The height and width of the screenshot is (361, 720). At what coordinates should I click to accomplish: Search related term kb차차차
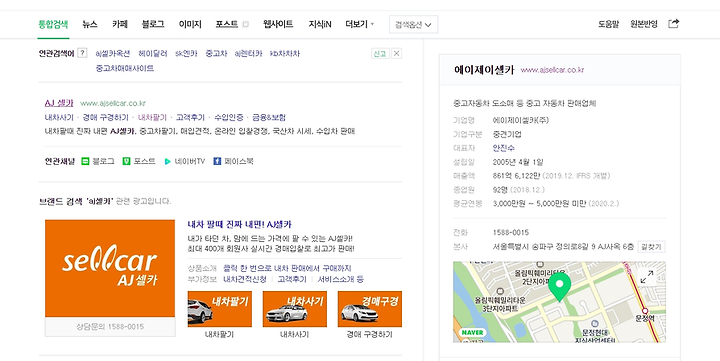click(285, 53)
